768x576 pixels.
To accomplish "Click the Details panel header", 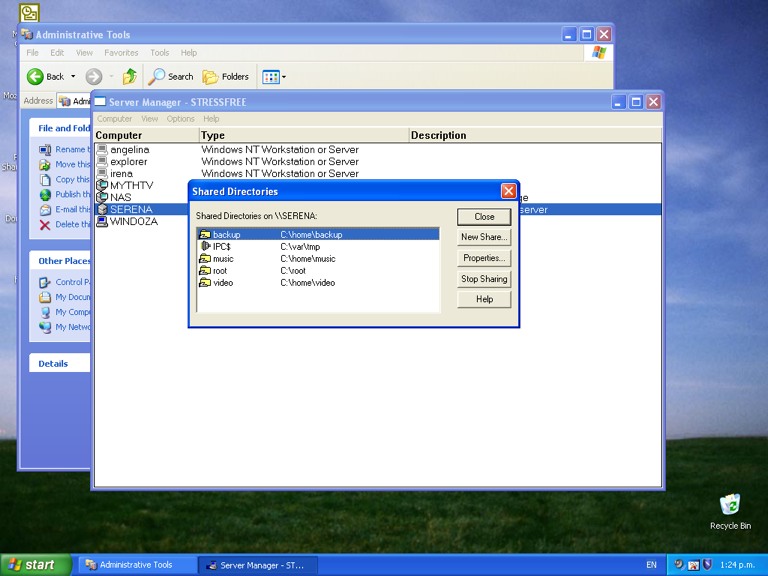I will (59, 363).
